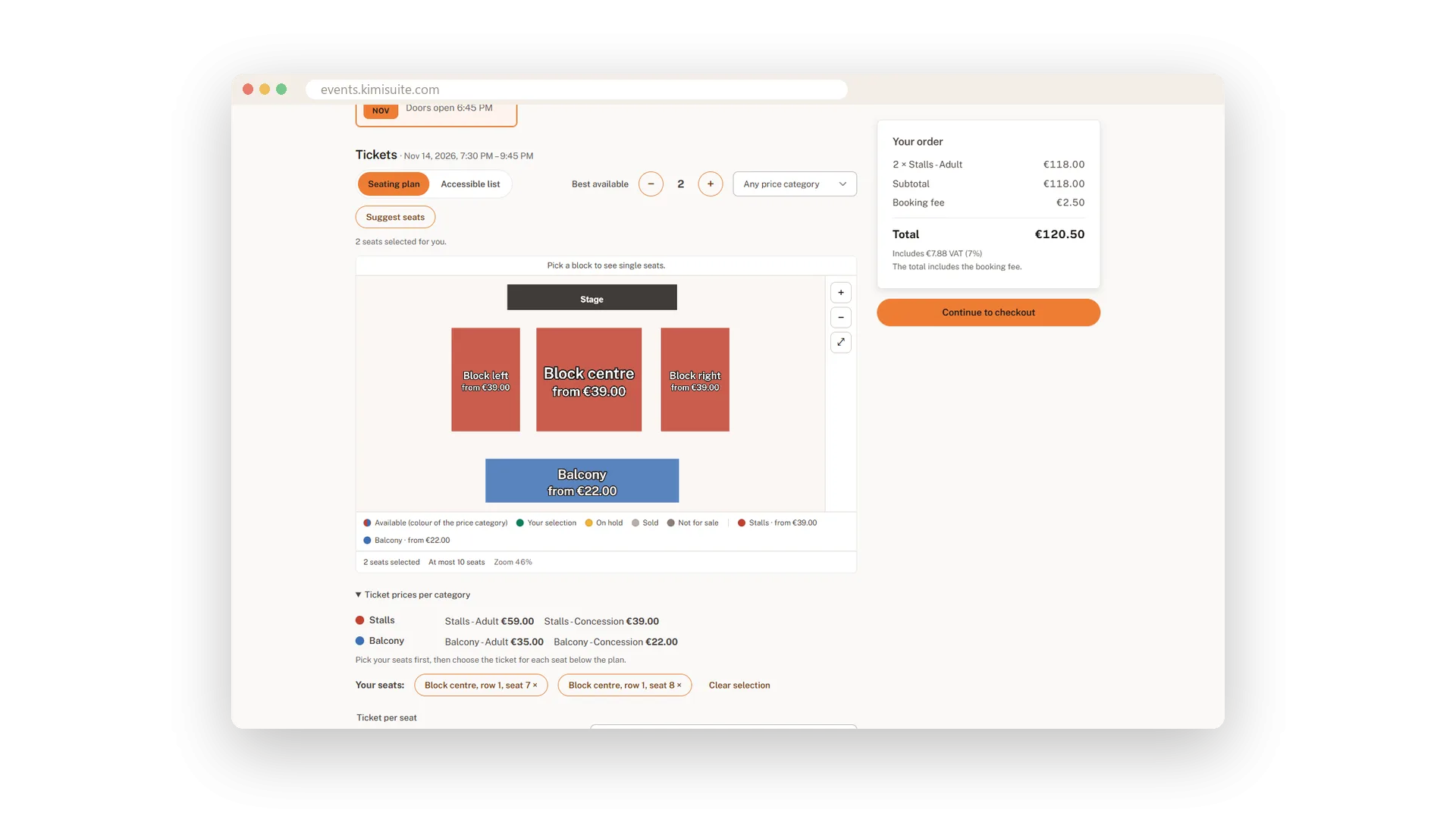Fit the seating map to view

pos(840,342)
